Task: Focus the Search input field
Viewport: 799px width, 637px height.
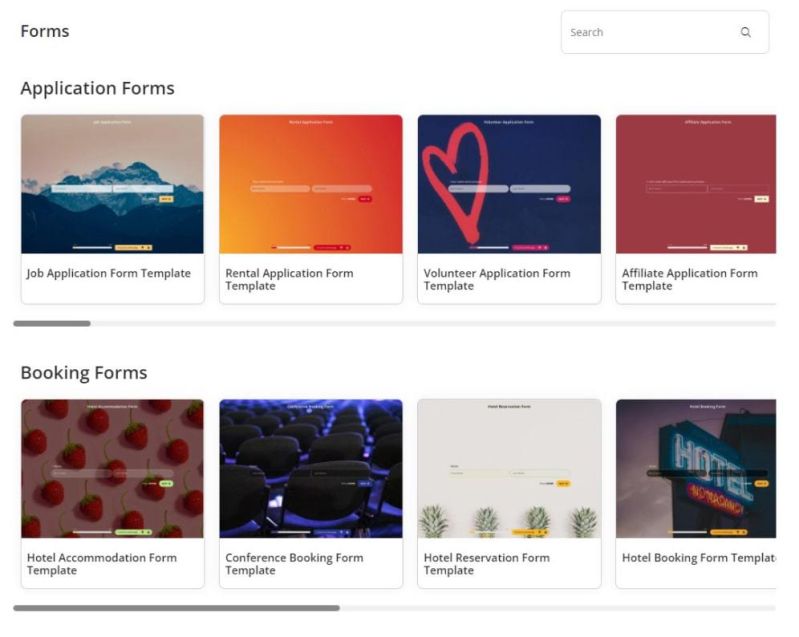Action: [x=665, y=32]
